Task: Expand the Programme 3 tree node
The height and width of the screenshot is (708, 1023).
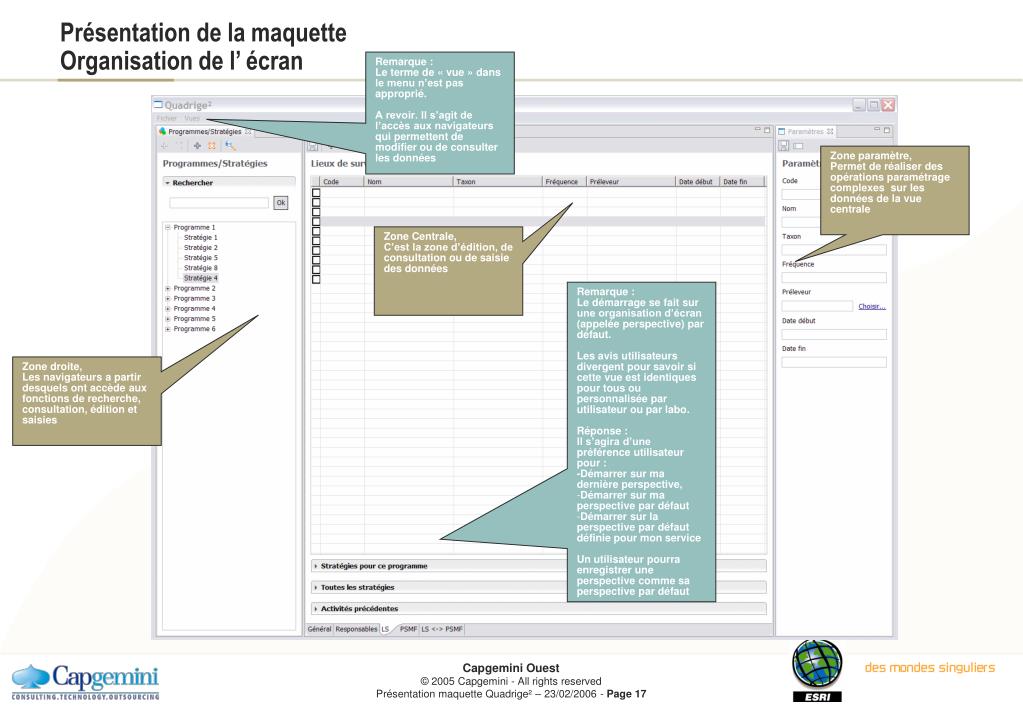Action: point(168,298)
